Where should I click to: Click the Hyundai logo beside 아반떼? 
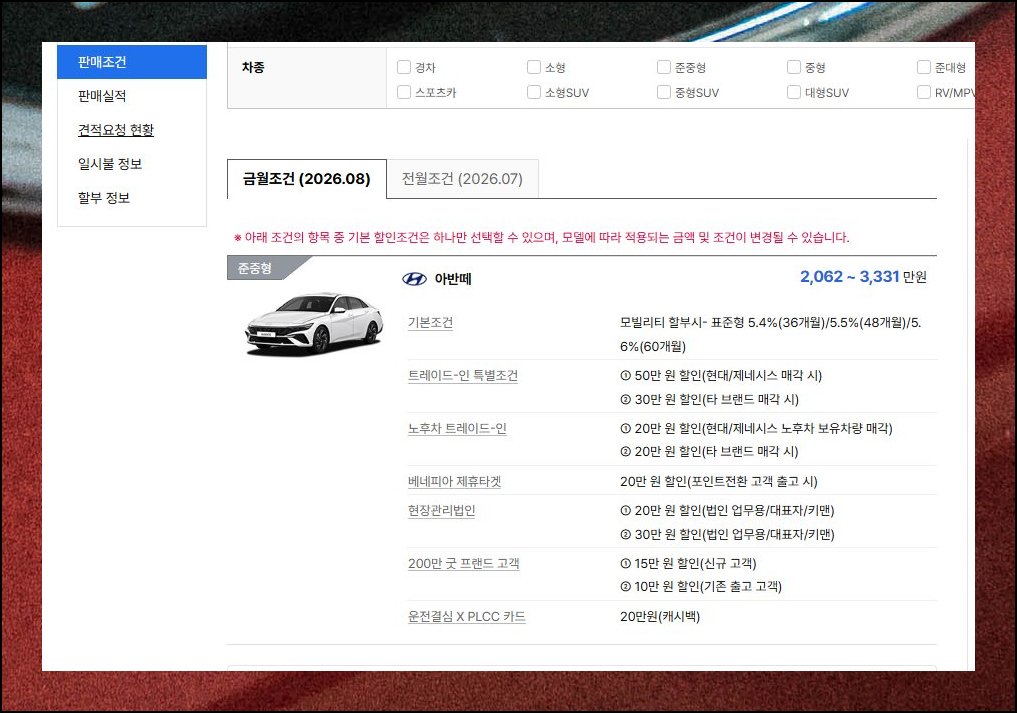(x=414, y=279)
